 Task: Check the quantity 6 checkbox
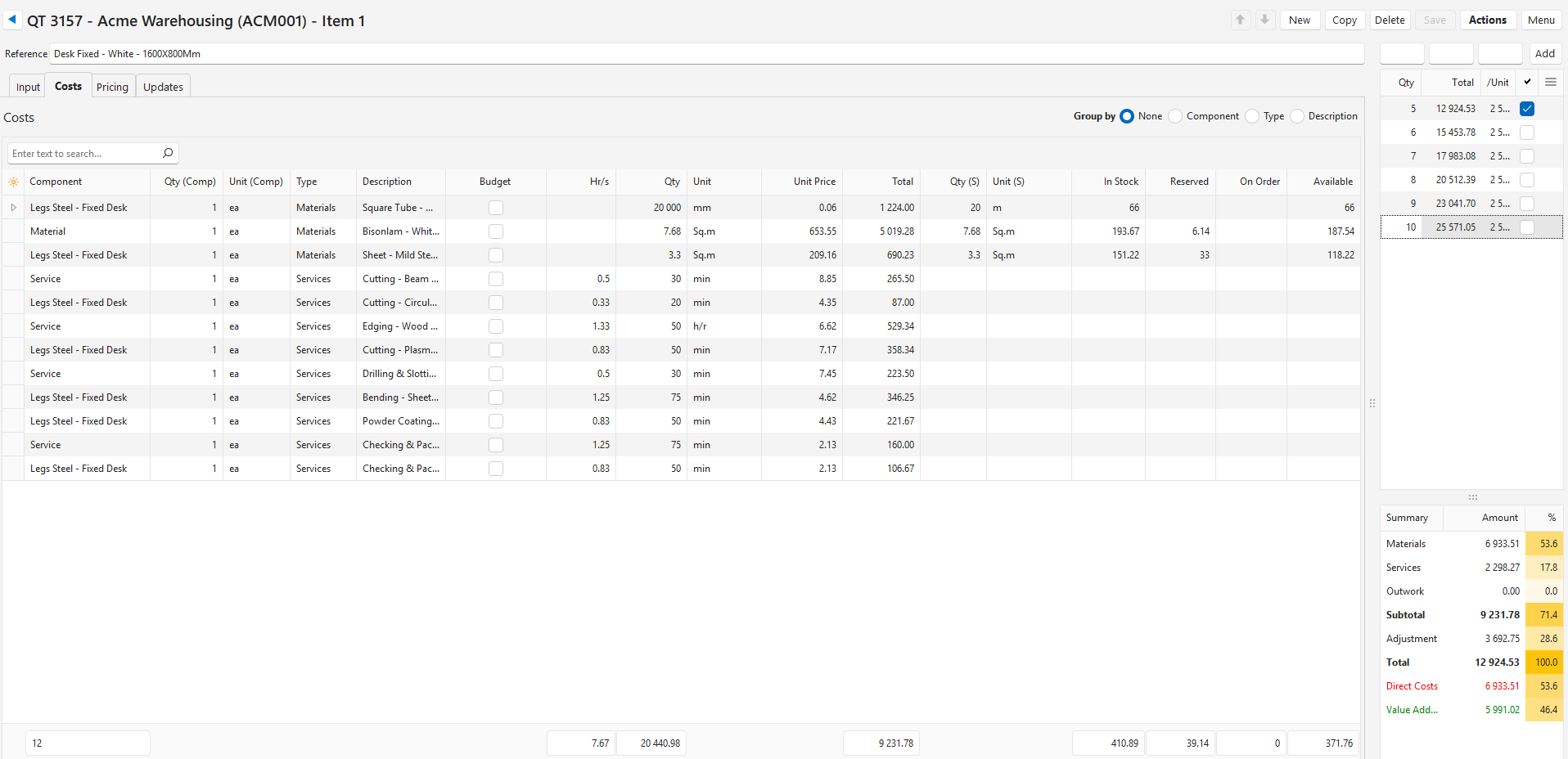(1527, 132)
